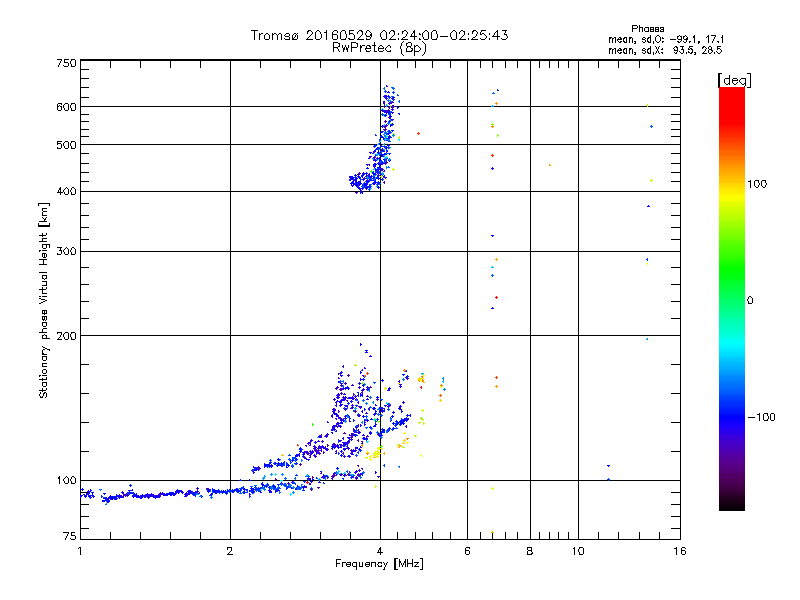This screenshot has width=800, height=600.
Task: Click the x-axis tick label '4'
Action: click(x=380, y=551)
